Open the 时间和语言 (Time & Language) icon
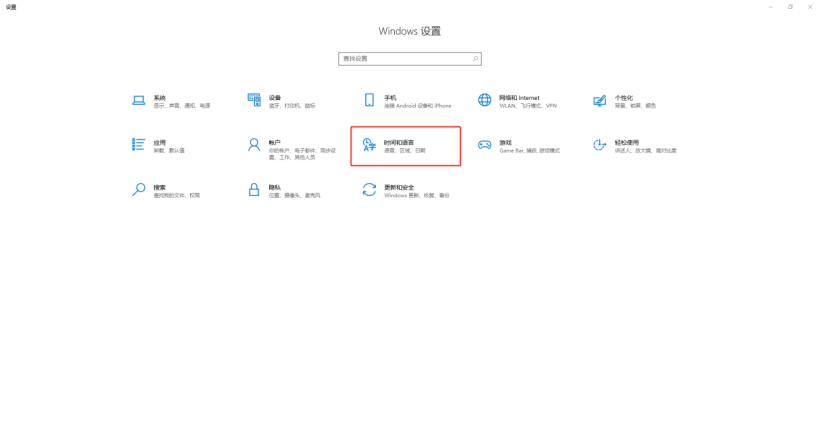The width and height of the screenshot is (820, 445). pos(369,145)
